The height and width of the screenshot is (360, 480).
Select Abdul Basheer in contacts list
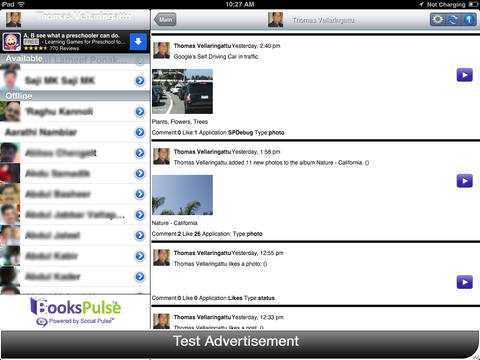(75, 194)
